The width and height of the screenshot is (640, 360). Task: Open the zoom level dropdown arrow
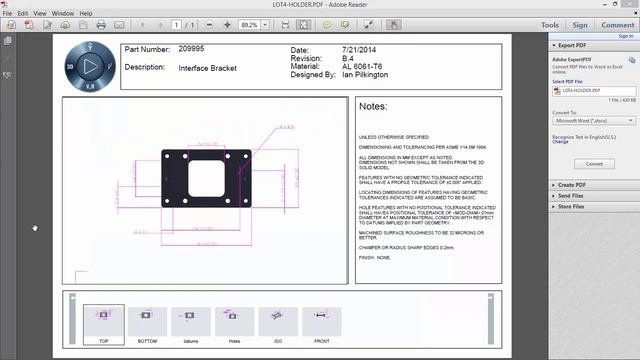pos(265,25)
